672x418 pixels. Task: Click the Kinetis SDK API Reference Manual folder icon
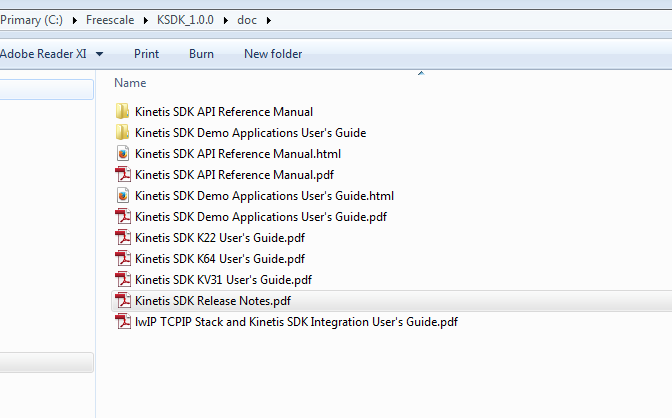click(x=123, y=112)
